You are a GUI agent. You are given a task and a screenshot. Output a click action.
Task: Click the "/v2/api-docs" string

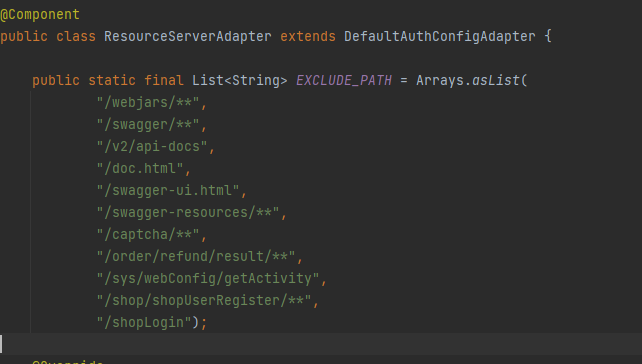pyautogui.click(x=152, y=147)
